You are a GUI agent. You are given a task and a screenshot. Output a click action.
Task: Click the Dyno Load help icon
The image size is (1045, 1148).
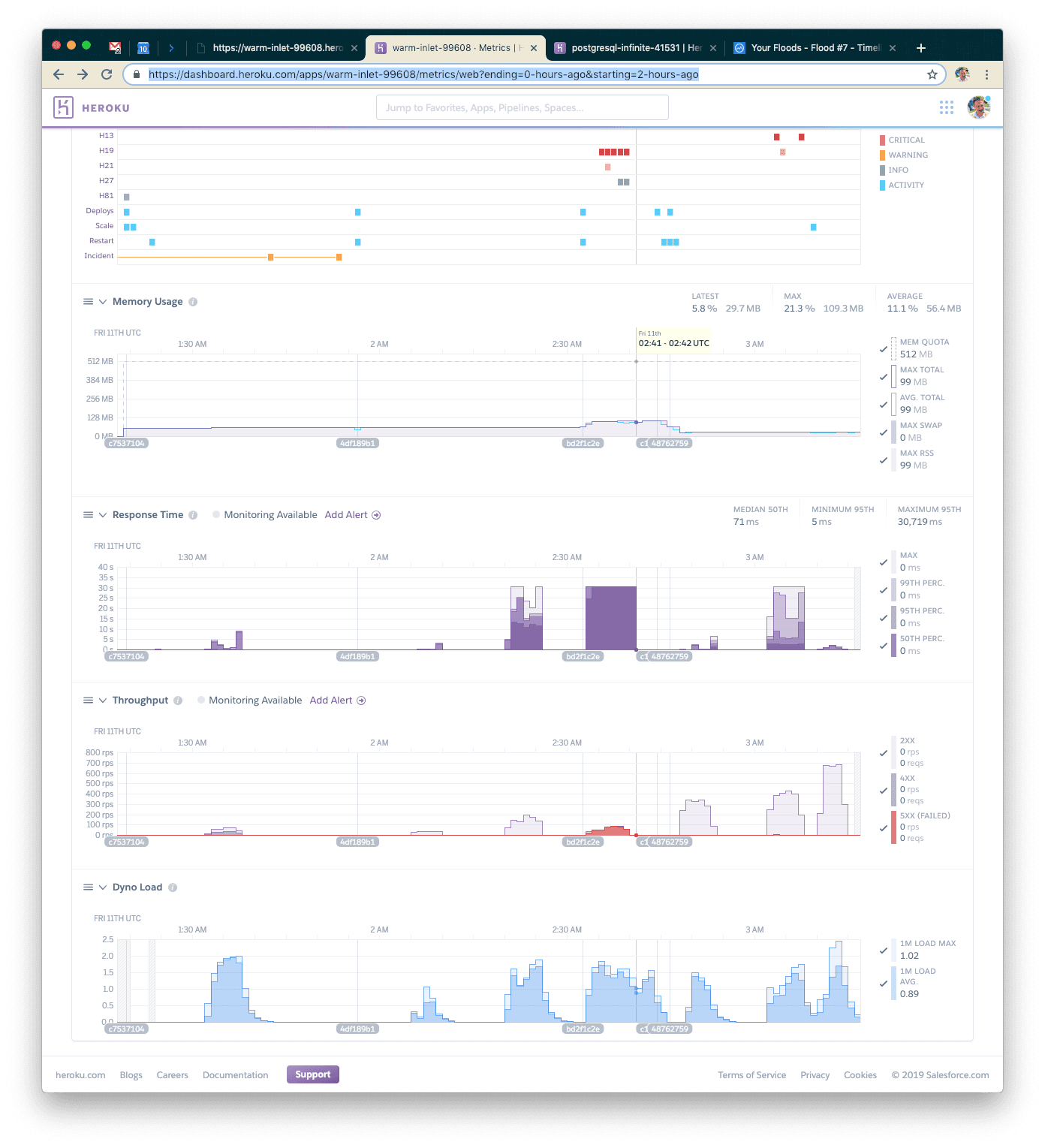pyautogui.click(x=173, y=887)
